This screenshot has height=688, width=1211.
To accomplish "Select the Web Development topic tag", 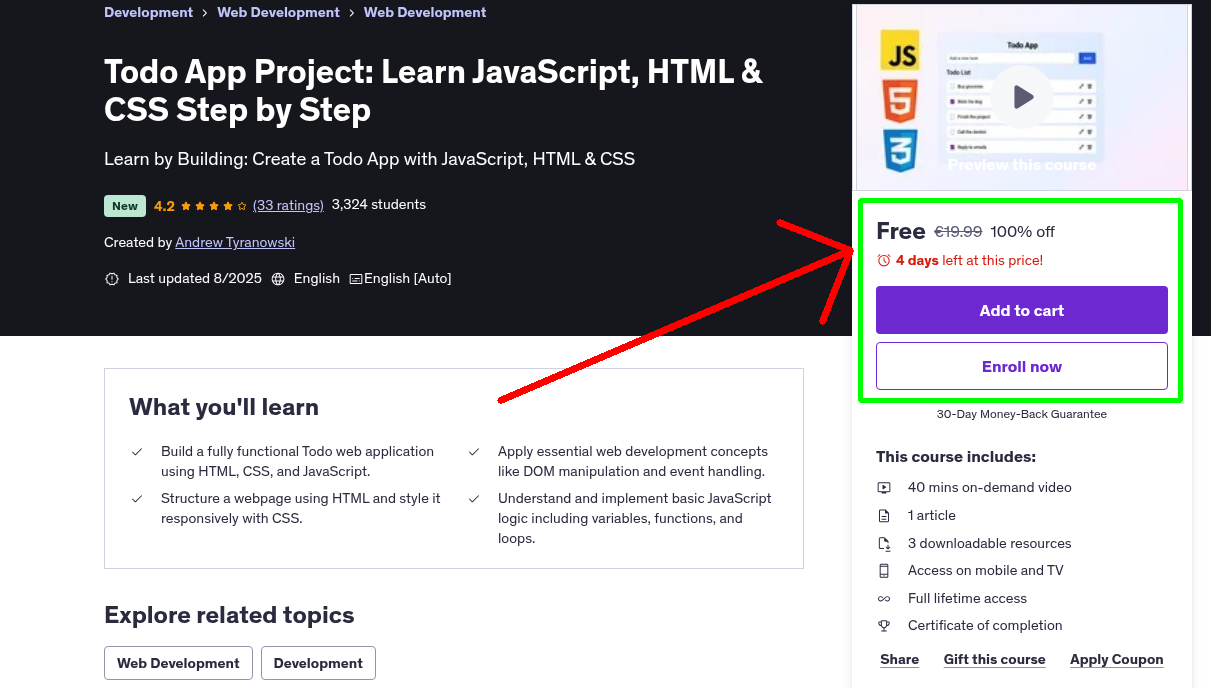I will pos(178,663).
